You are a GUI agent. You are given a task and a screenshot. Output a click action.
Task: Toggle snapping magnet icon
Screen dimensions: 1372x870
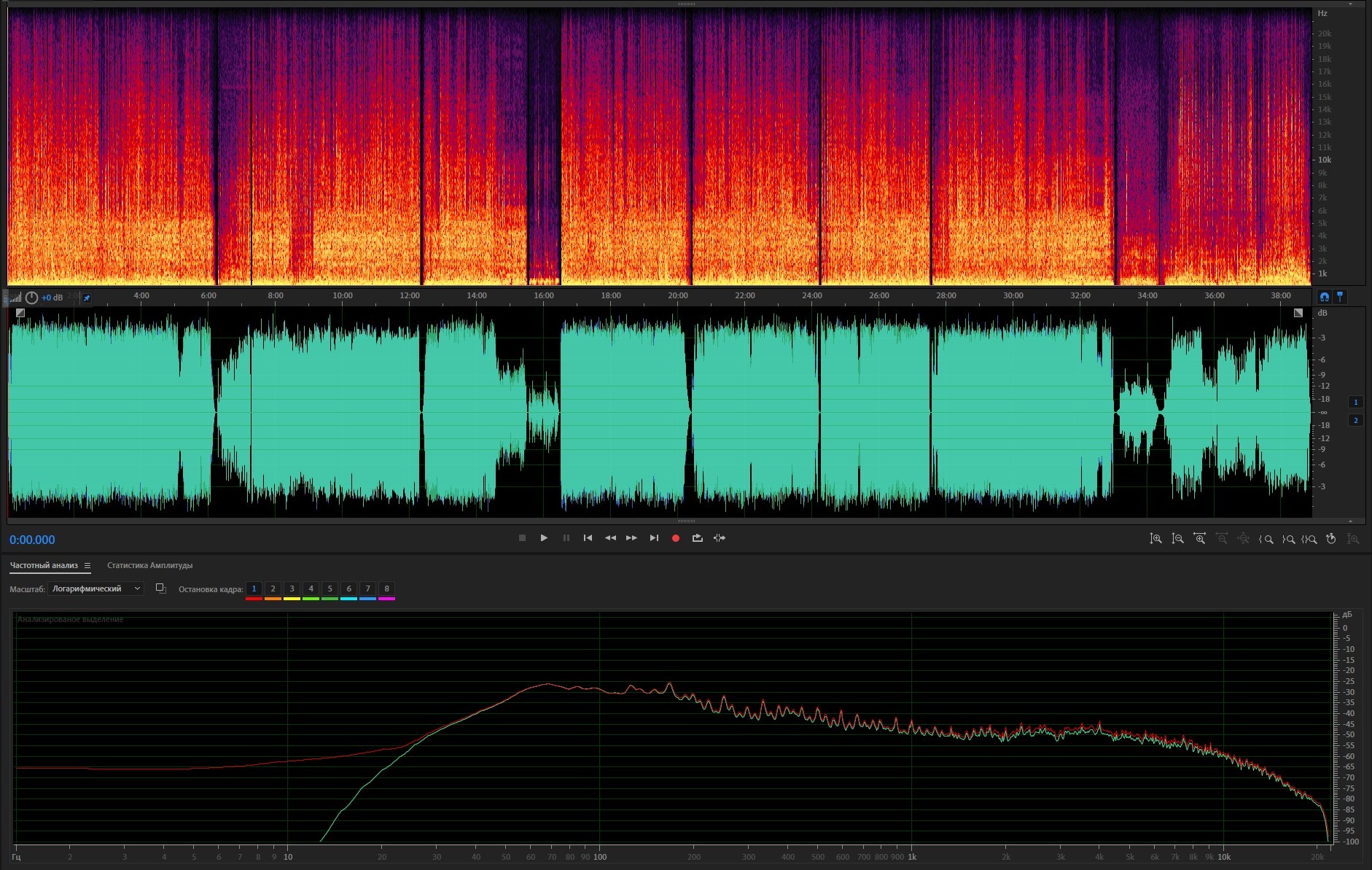1324,297
